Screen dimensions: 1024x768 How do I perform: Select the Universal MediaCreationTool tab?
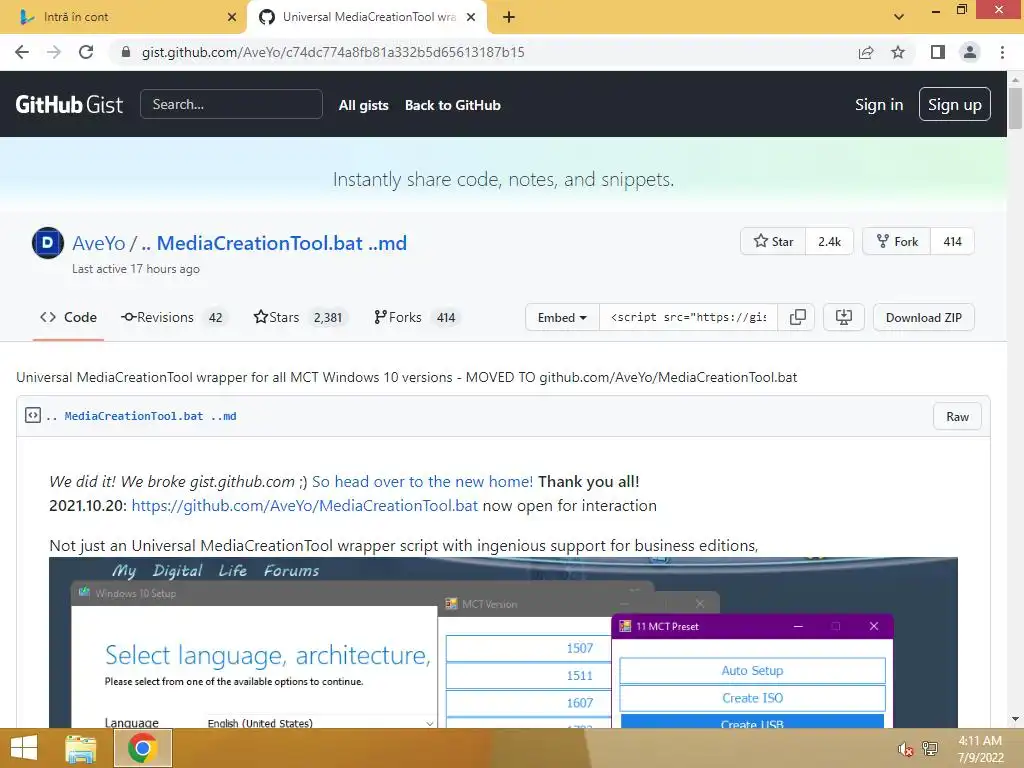pos(366,17)
